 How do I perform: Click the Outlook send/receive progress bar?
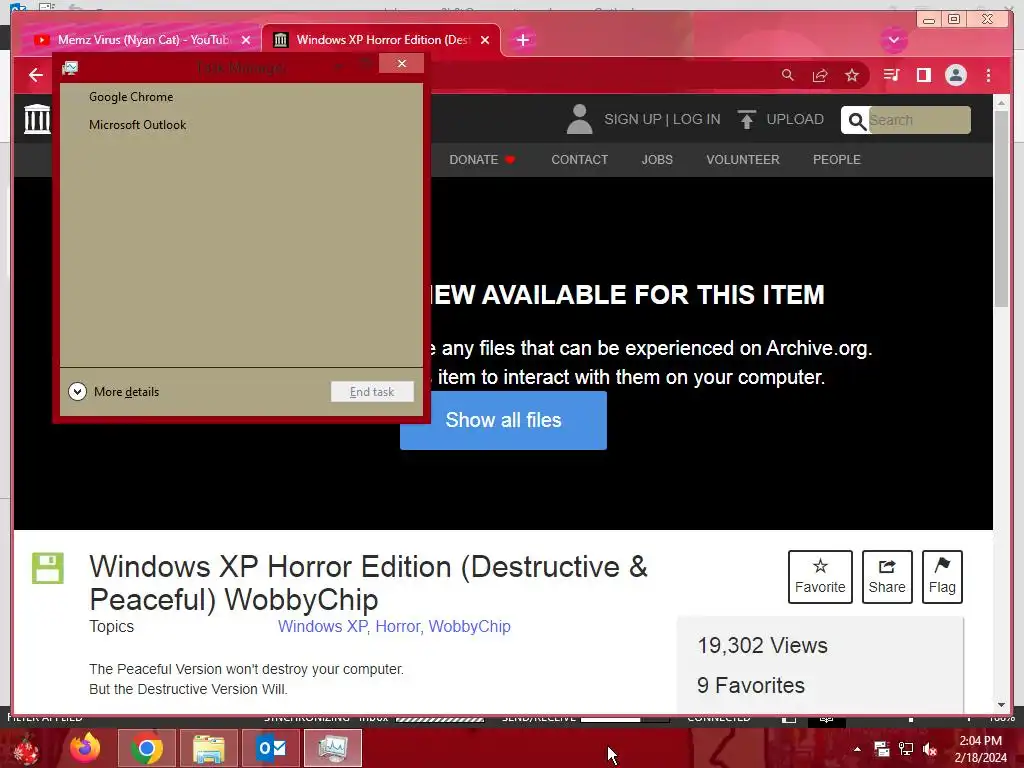click(x=624, y=719)
